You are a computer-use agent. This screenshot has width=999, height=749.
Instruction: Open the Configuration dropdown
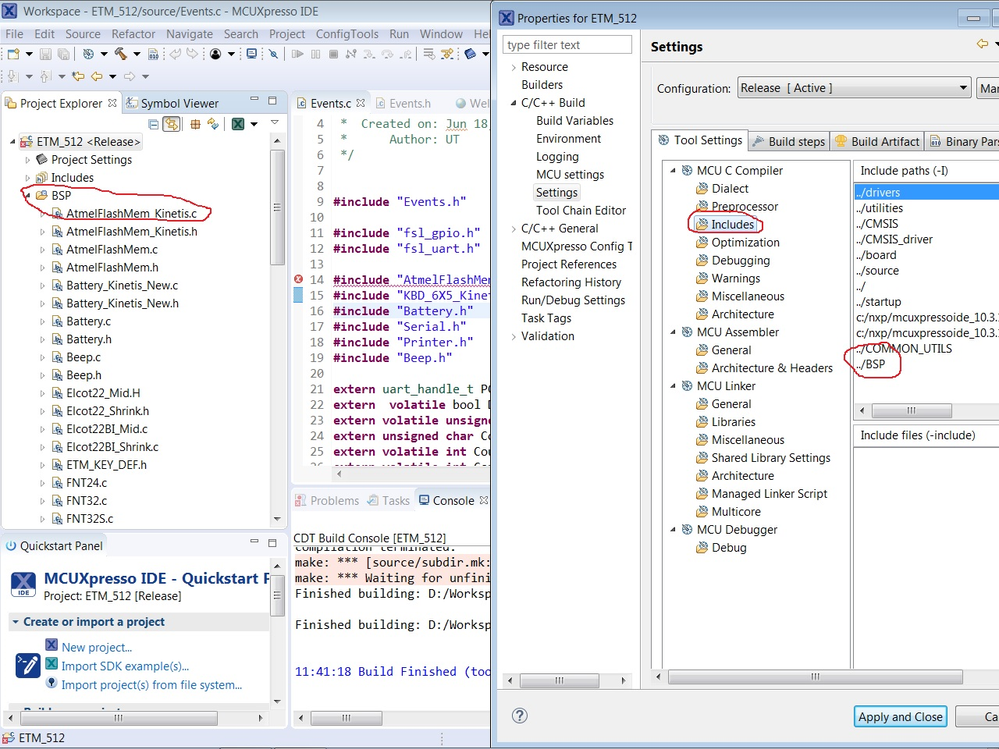[854, 88]
